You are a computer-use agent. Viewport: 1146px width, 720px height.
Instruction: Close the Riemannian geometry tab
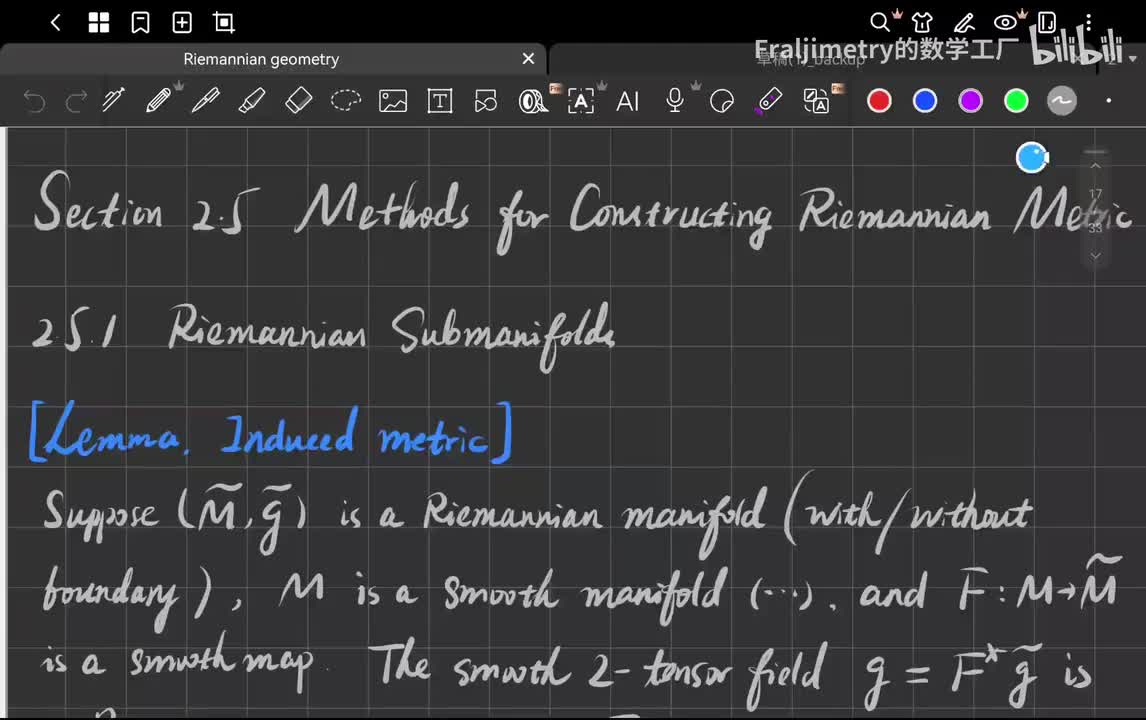coord(528,58)
